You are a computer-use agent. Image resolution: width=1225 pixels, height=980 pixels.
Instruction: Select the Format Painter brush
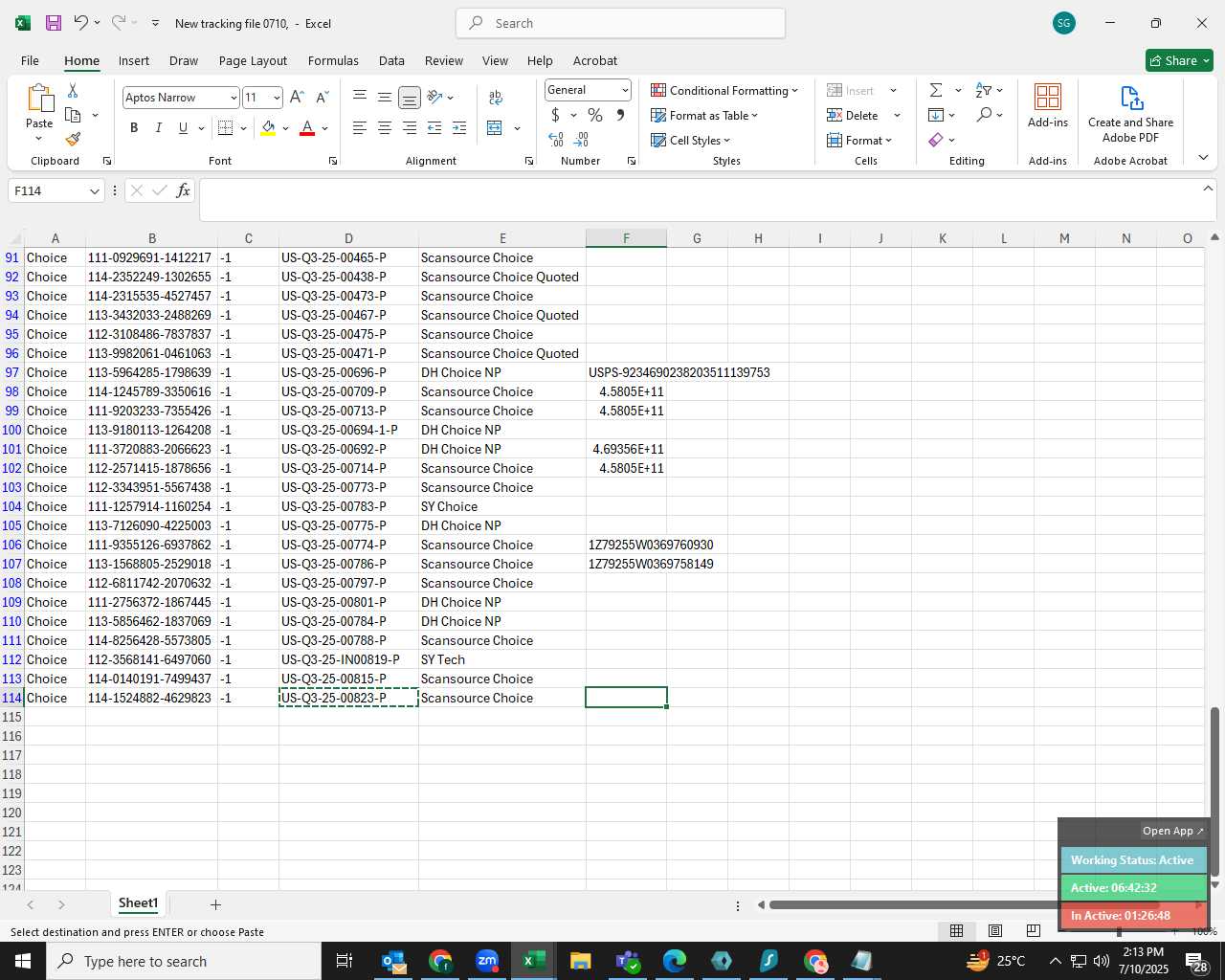pyautogui.click(x=73, y=140)
